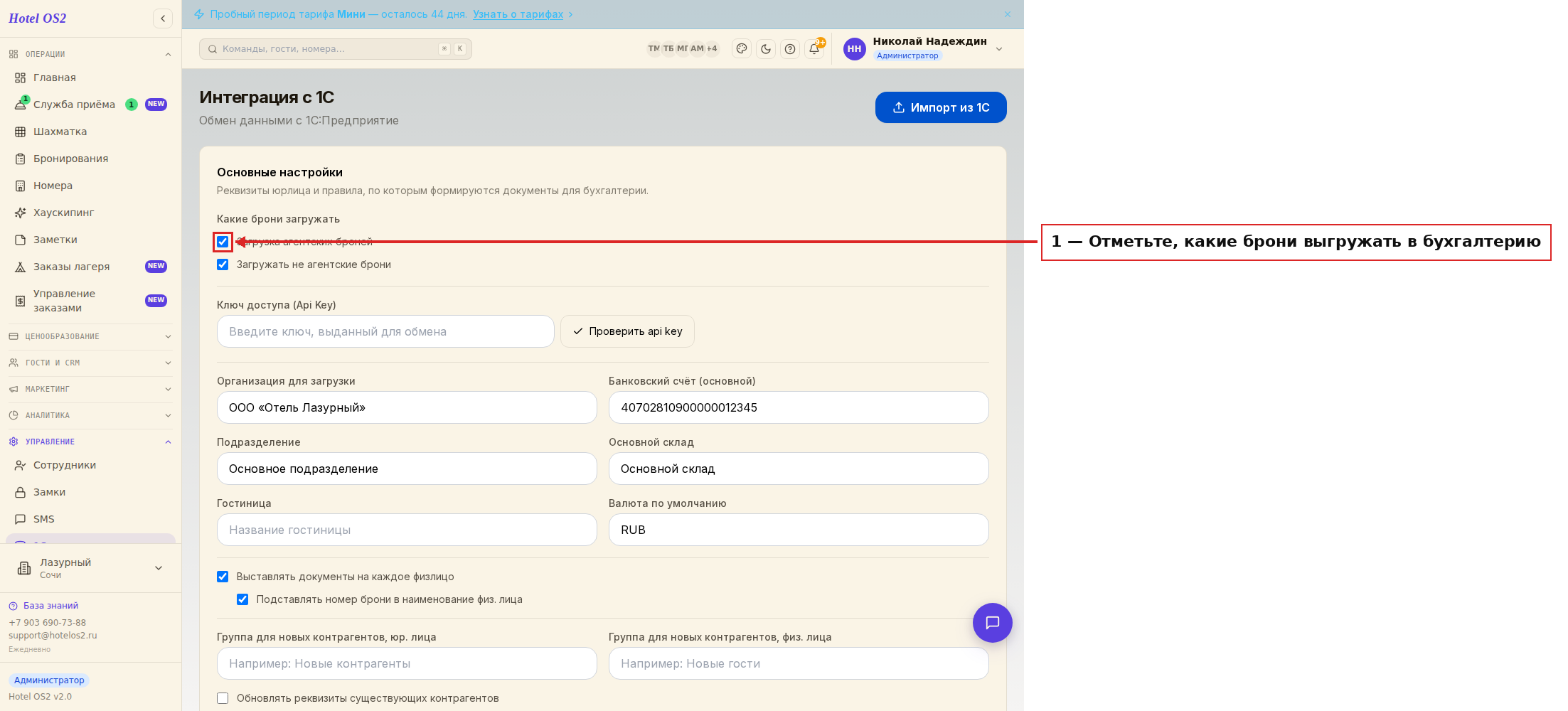
Task: Follow the Узнать о тарифах link
Action: click(518, 14)
